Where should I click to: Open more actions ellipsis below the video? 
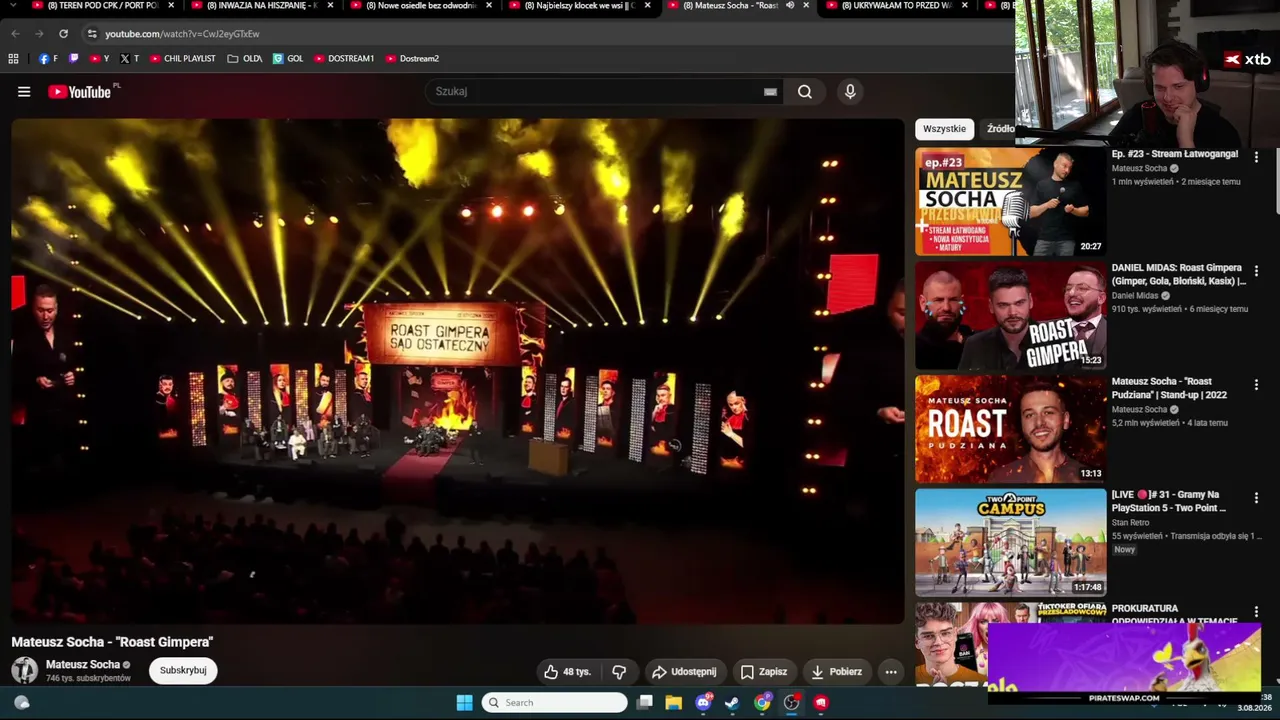point(891,672)
